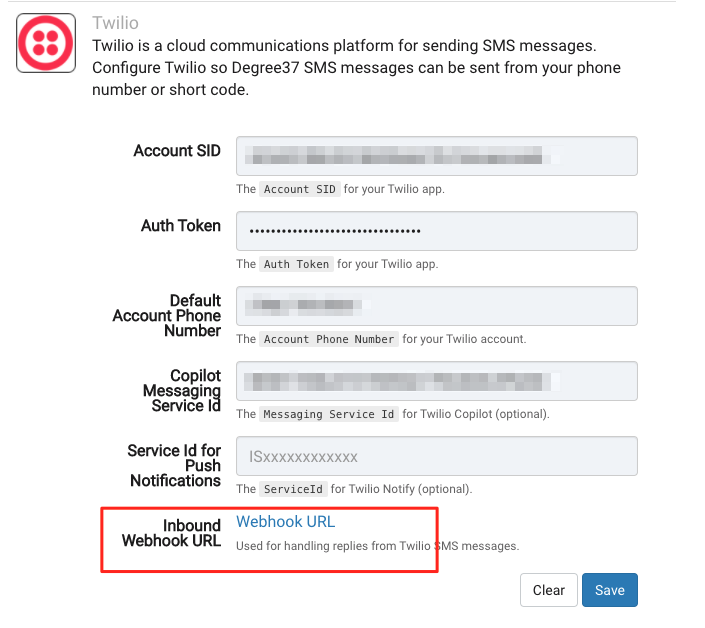Click the Default Account Phone Number field
The width and height of the screenshot is (705, 628).
(x=437, y=306)
